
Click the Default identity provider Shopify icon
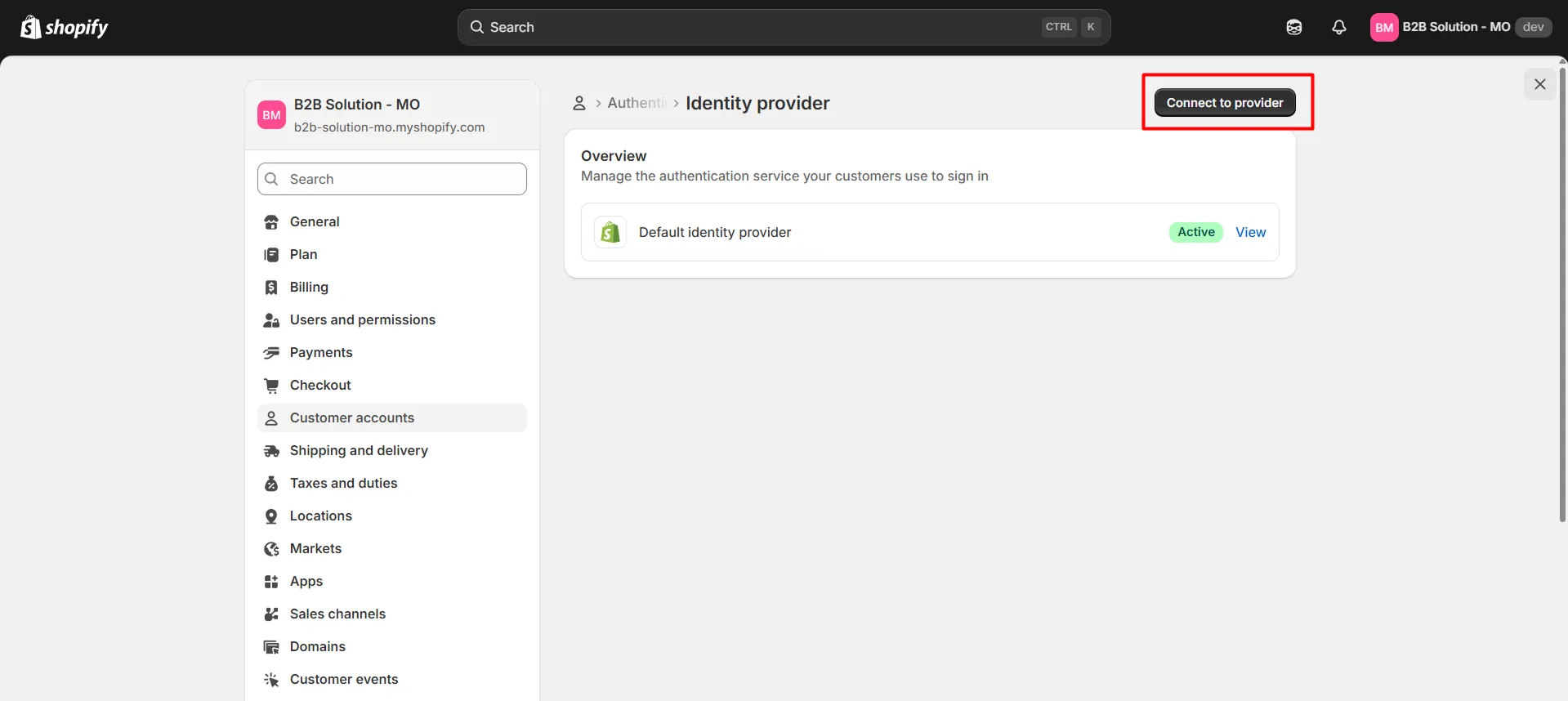point(610,232)
